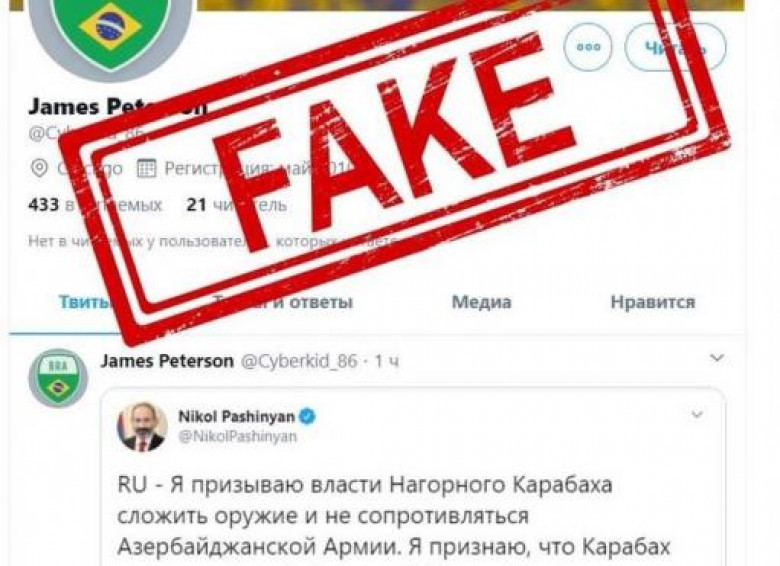This screenshot has height=566, width=780.
Task: Open the @NikolPashinyan handle link
Action: [x=238, y=436]
